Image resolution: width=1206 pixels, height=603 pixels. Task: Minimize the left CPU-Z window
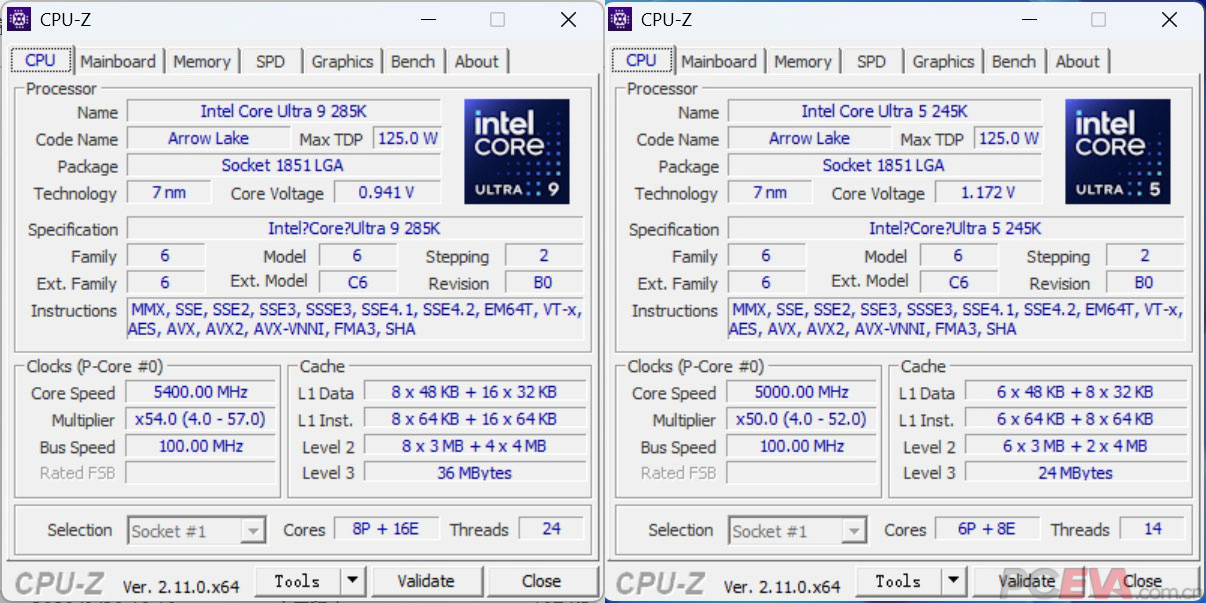[428, 19]
